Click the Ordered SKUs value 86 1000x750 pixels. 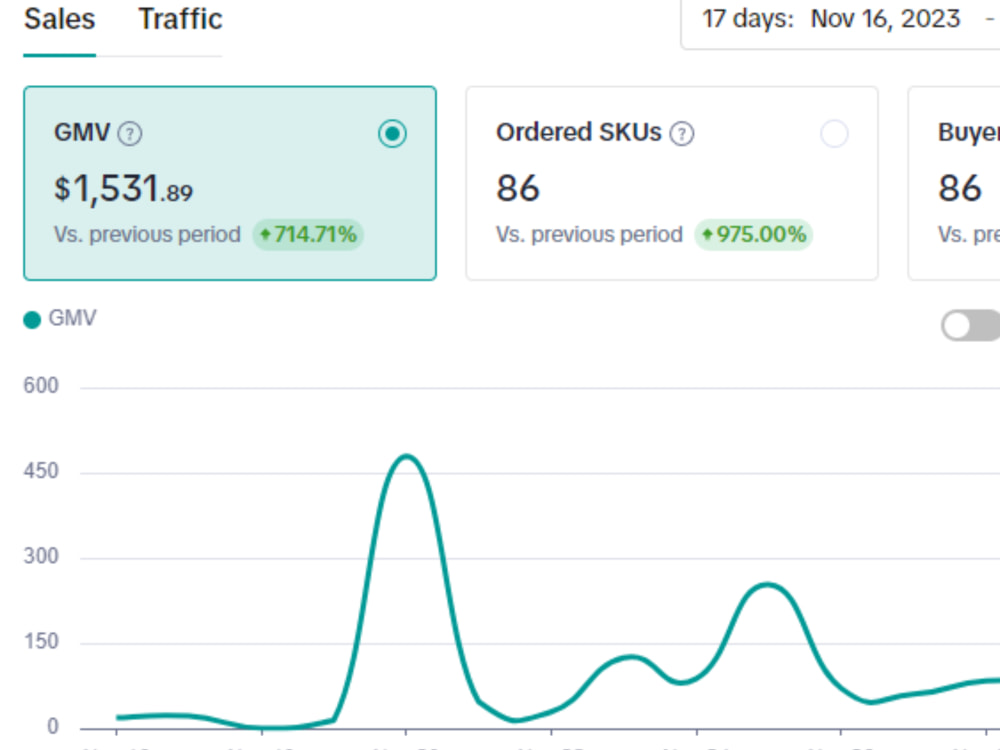(518, 189)
